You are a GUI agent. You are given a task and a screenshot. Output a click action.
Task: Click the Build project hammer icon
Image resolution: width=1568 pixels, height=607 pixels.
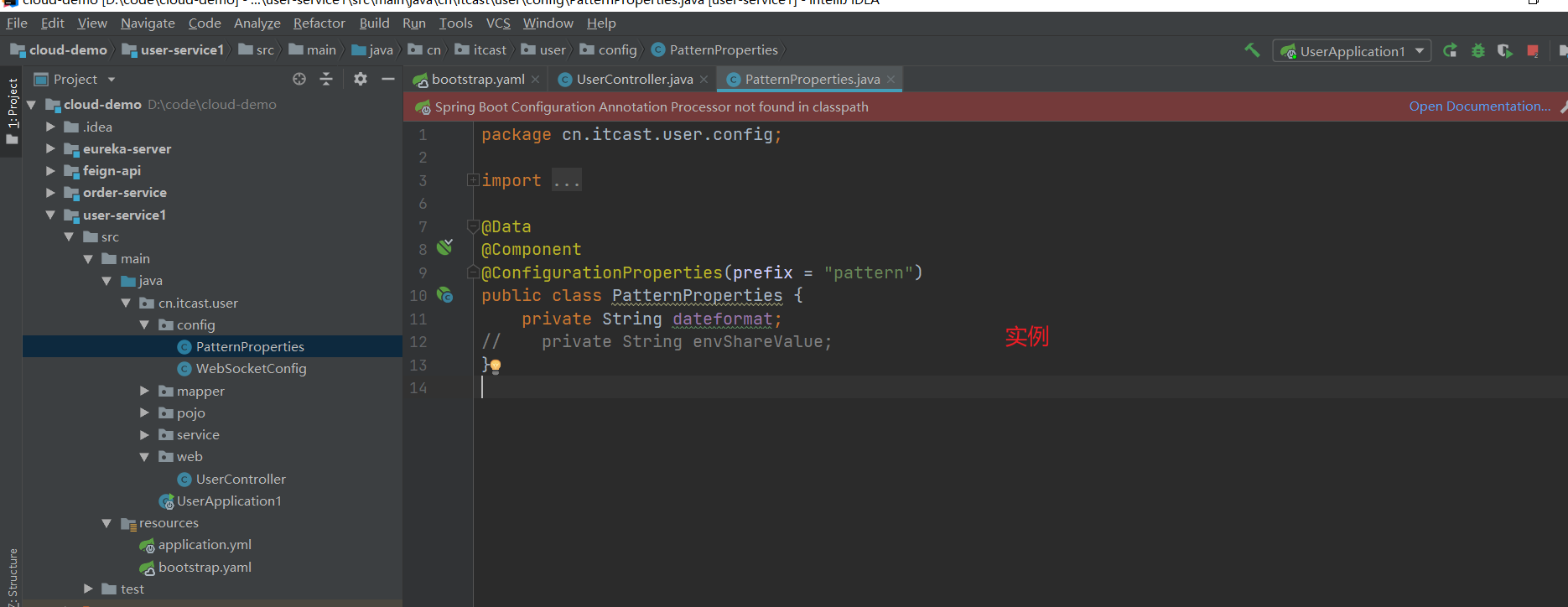(x=1252, y=50)
